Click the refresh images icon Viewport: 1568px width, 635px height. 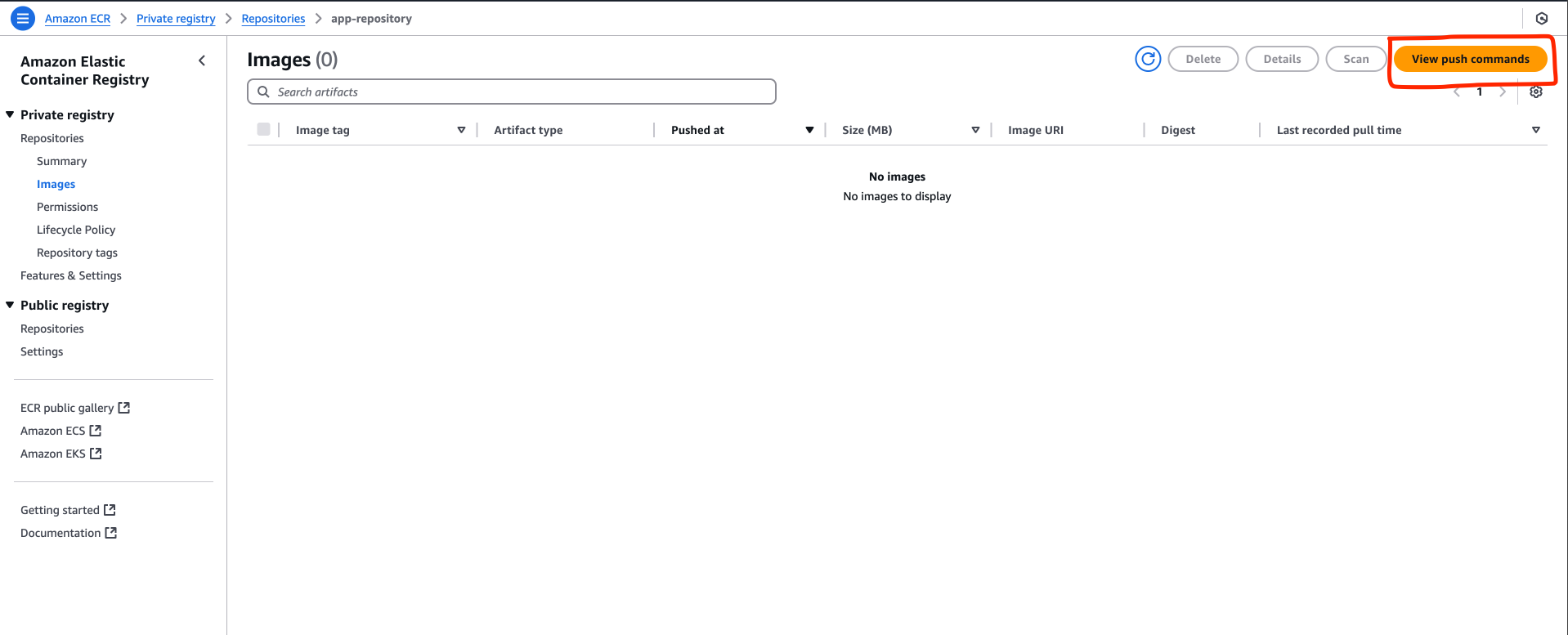click(1148, 59)
